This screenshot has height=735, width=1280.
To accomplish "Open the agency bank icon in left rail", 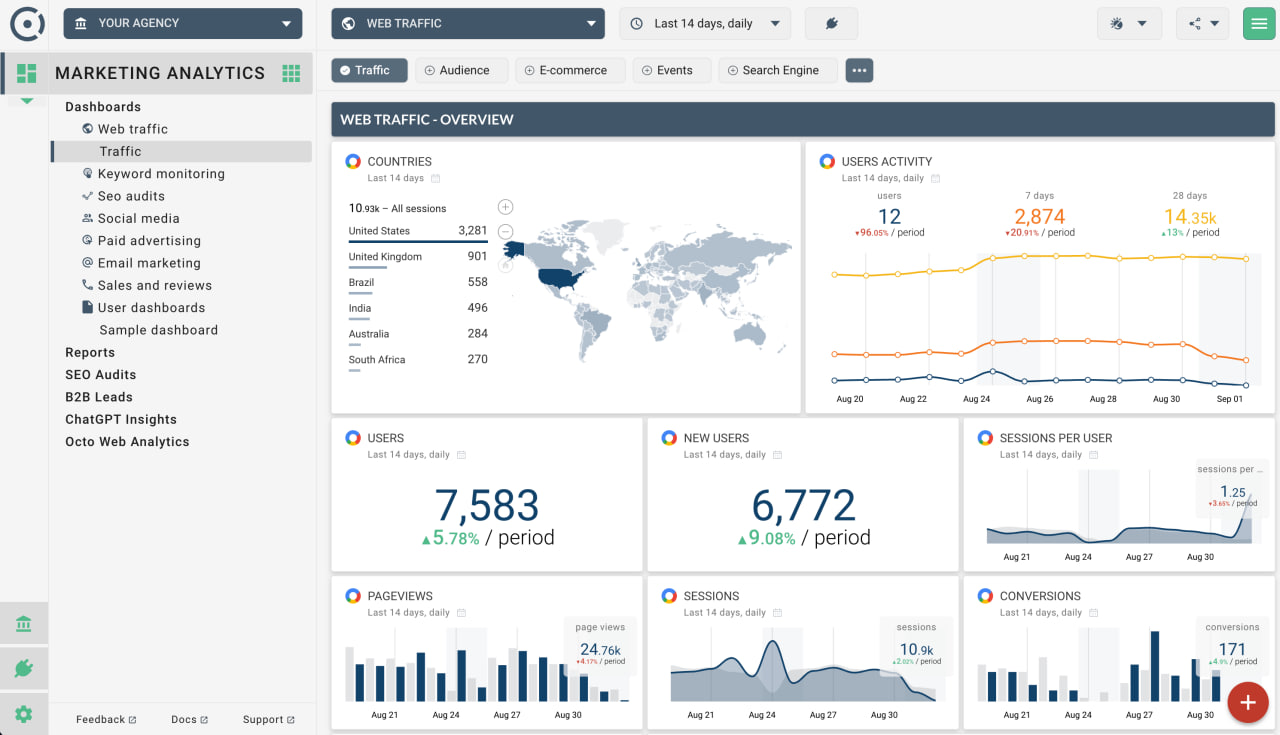I will [24, 624].
